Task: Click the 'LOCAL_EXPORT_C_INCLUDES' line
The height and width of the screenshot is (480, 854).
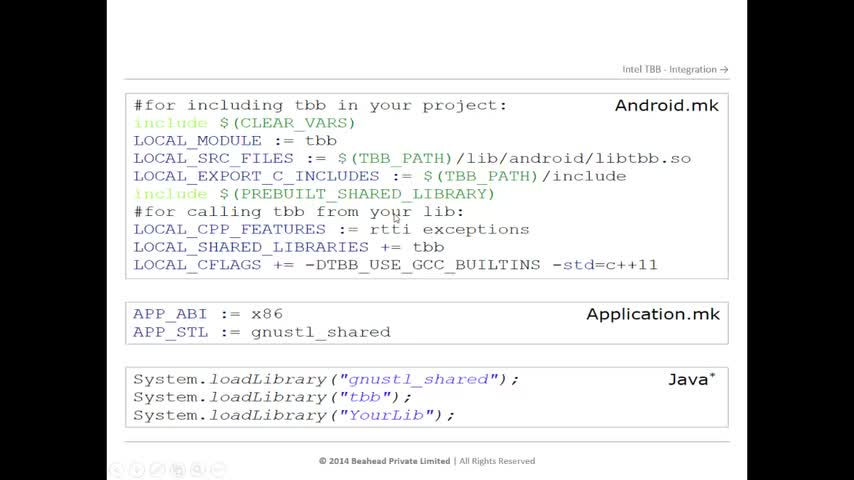Action: 380,177
